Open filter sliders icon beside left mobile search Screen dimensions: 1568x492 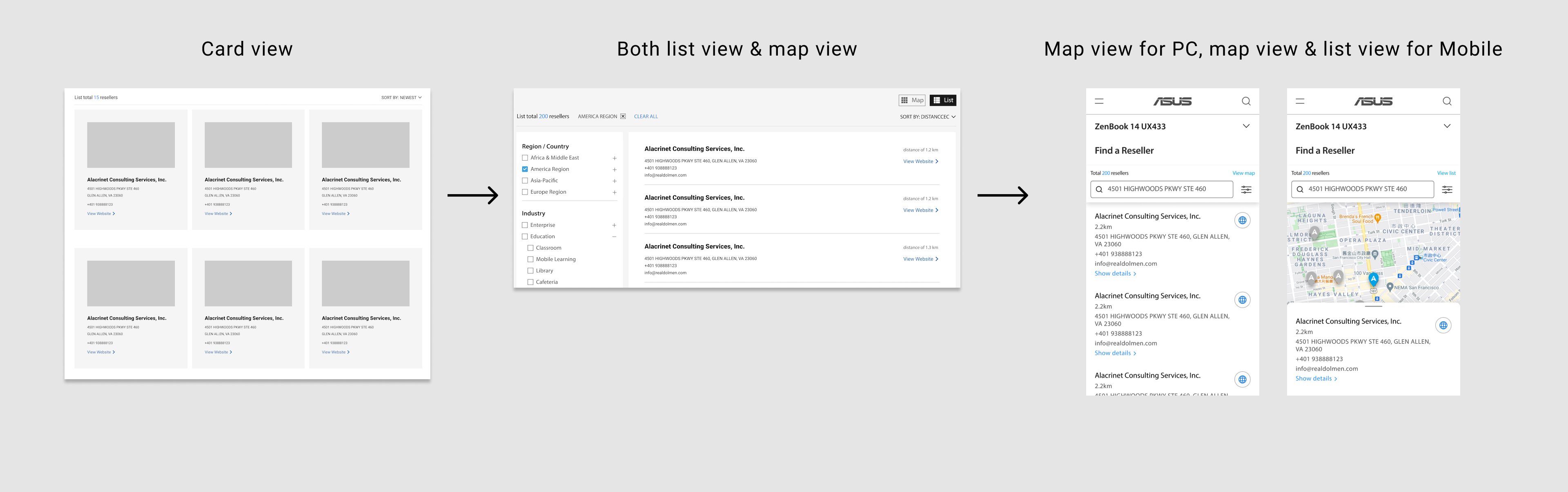[x=1246, y=189]
